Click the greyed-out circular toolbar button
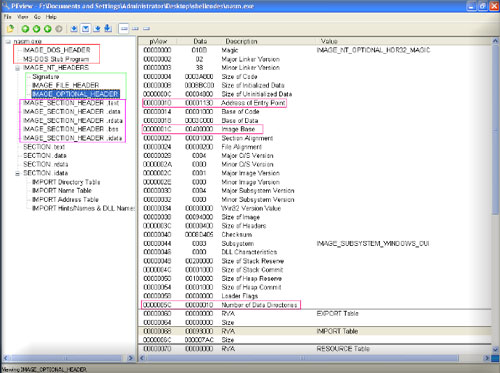 click(59, 29)
